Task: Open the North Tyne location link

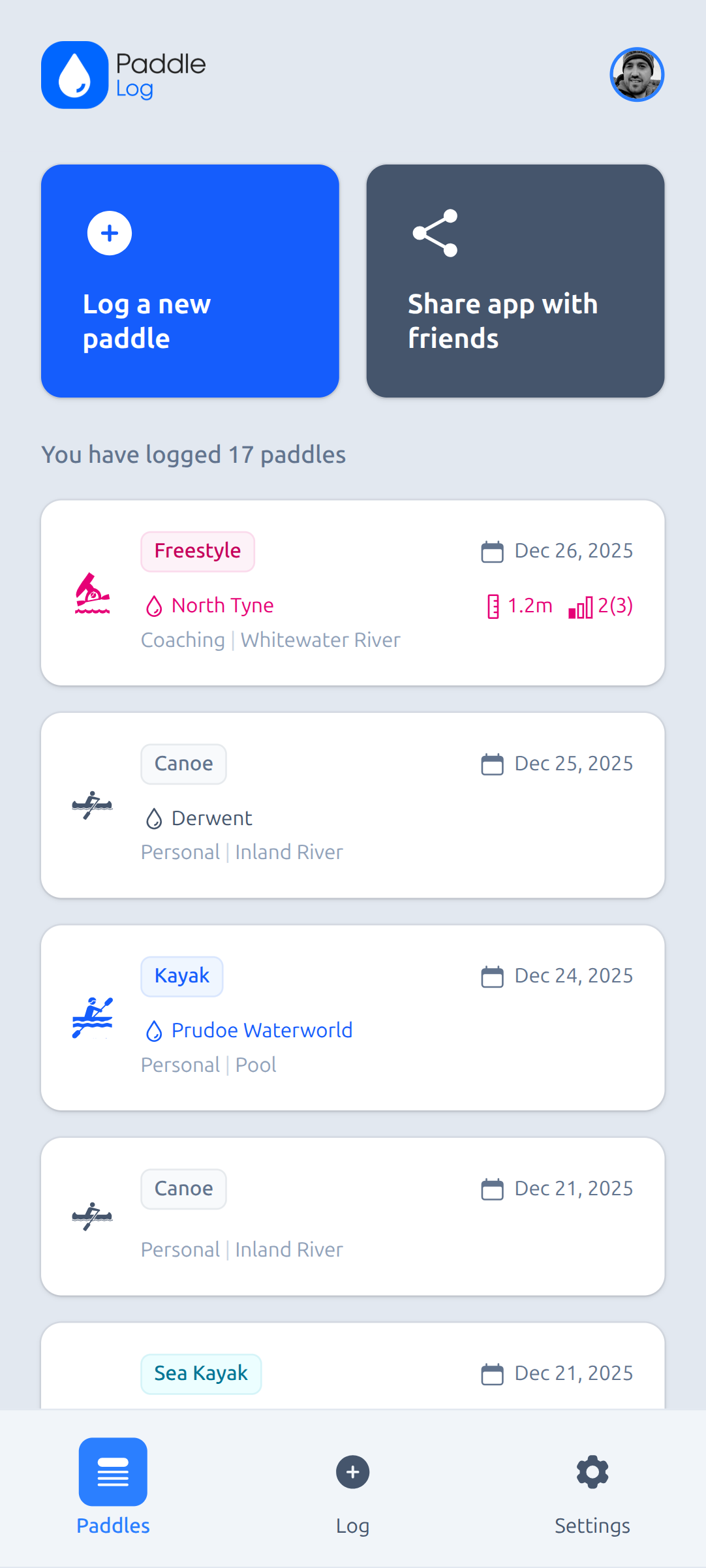Action: pos(222,606)
